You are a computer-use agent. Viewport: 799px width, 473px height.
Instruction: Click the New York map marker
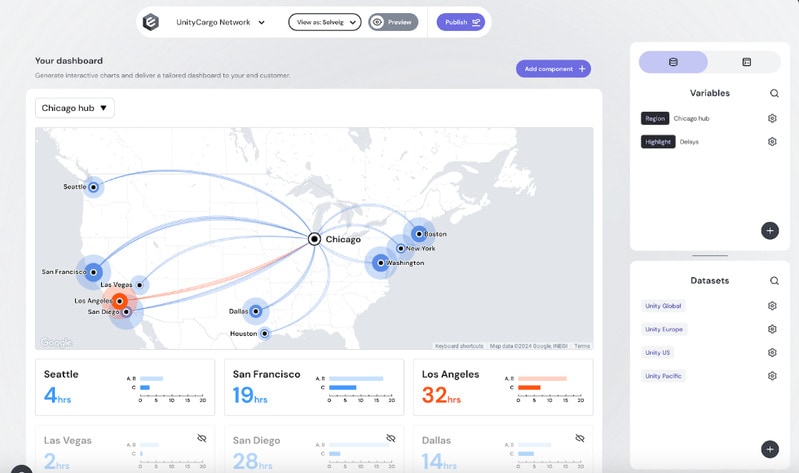[401, 249]
